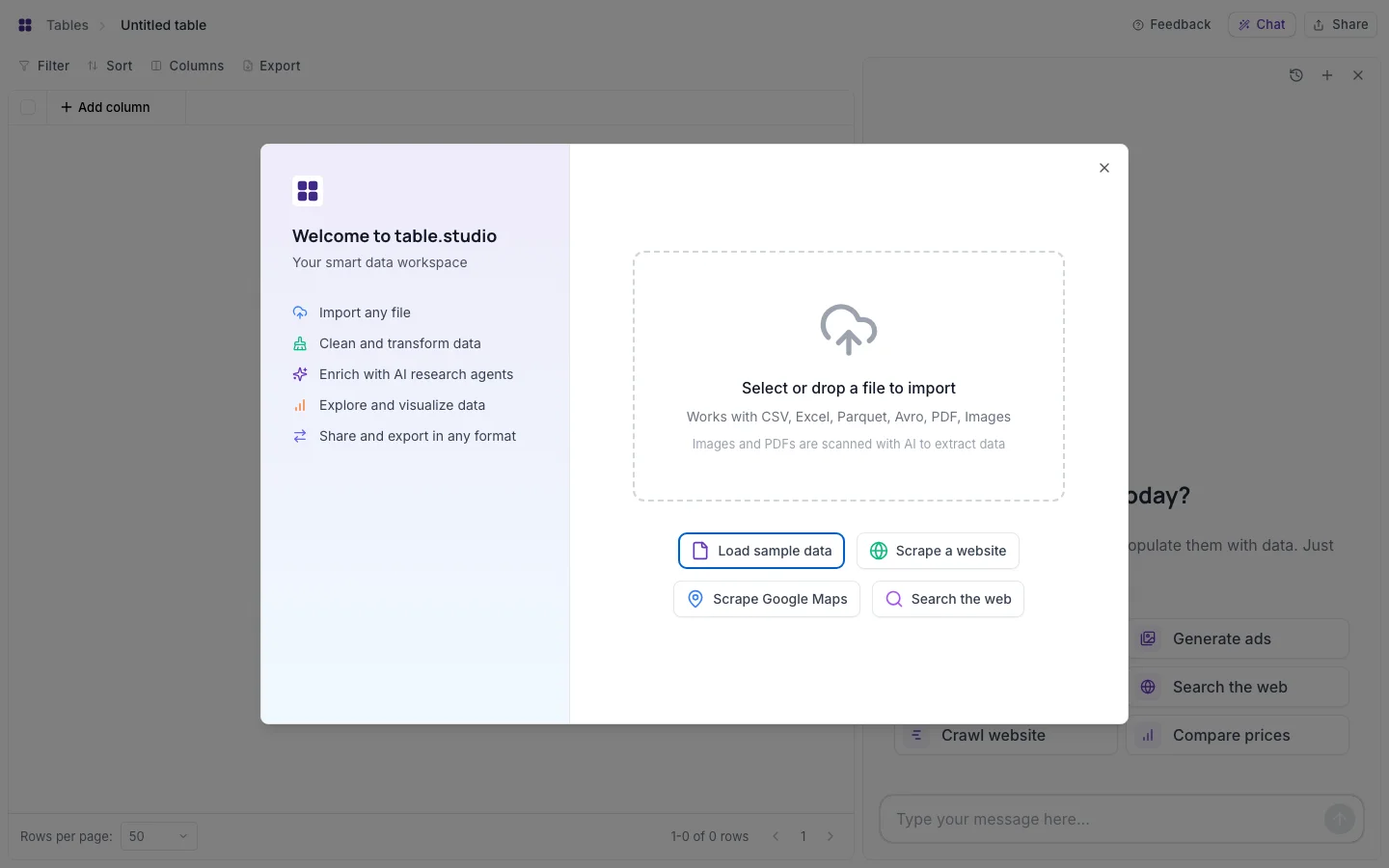Click the Feedback circle icon
This screenshot has height=868, width=1389.
(1138, 25)
